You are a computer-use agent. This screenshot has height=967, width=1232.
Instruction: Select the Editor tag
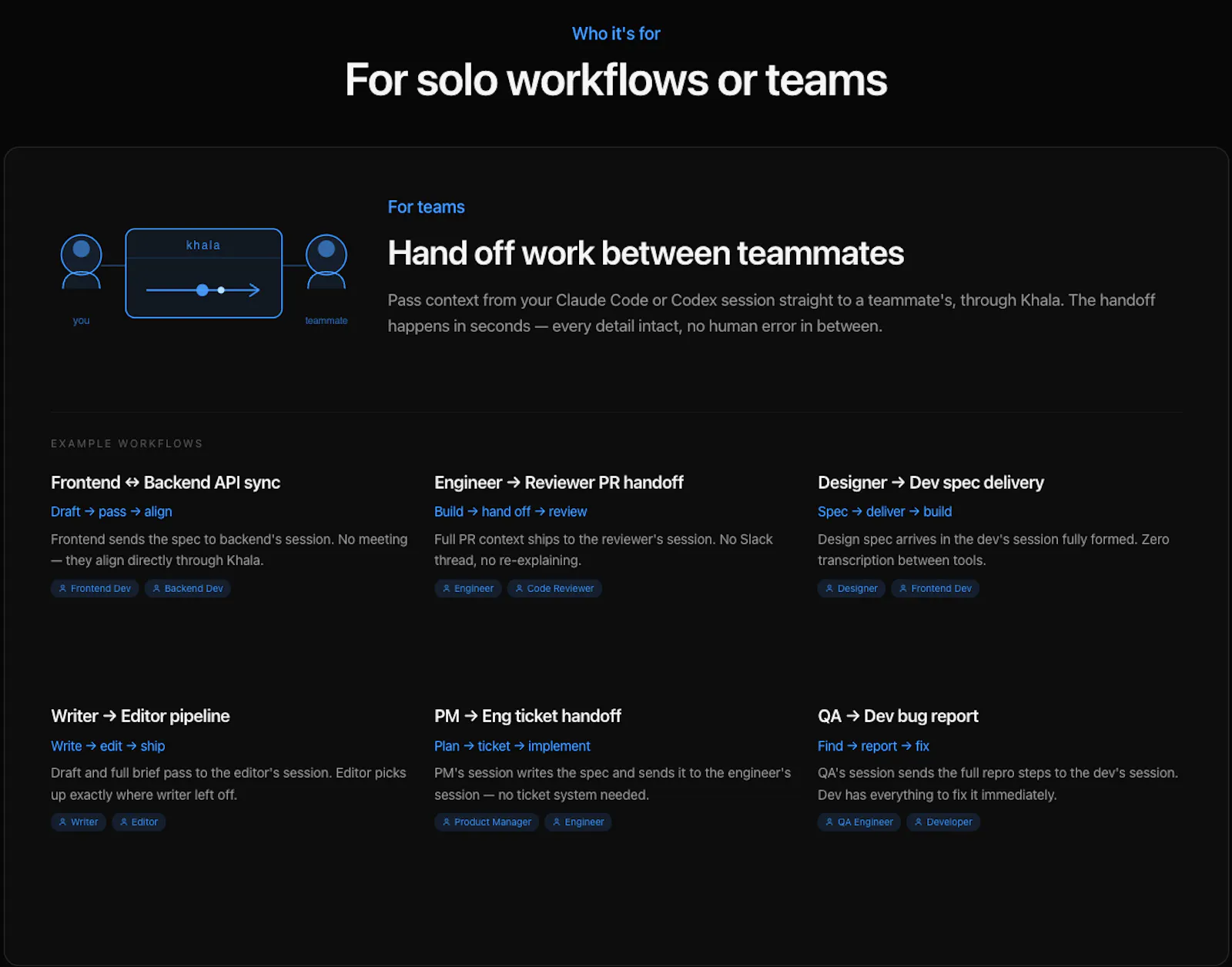tap(139, 822)
